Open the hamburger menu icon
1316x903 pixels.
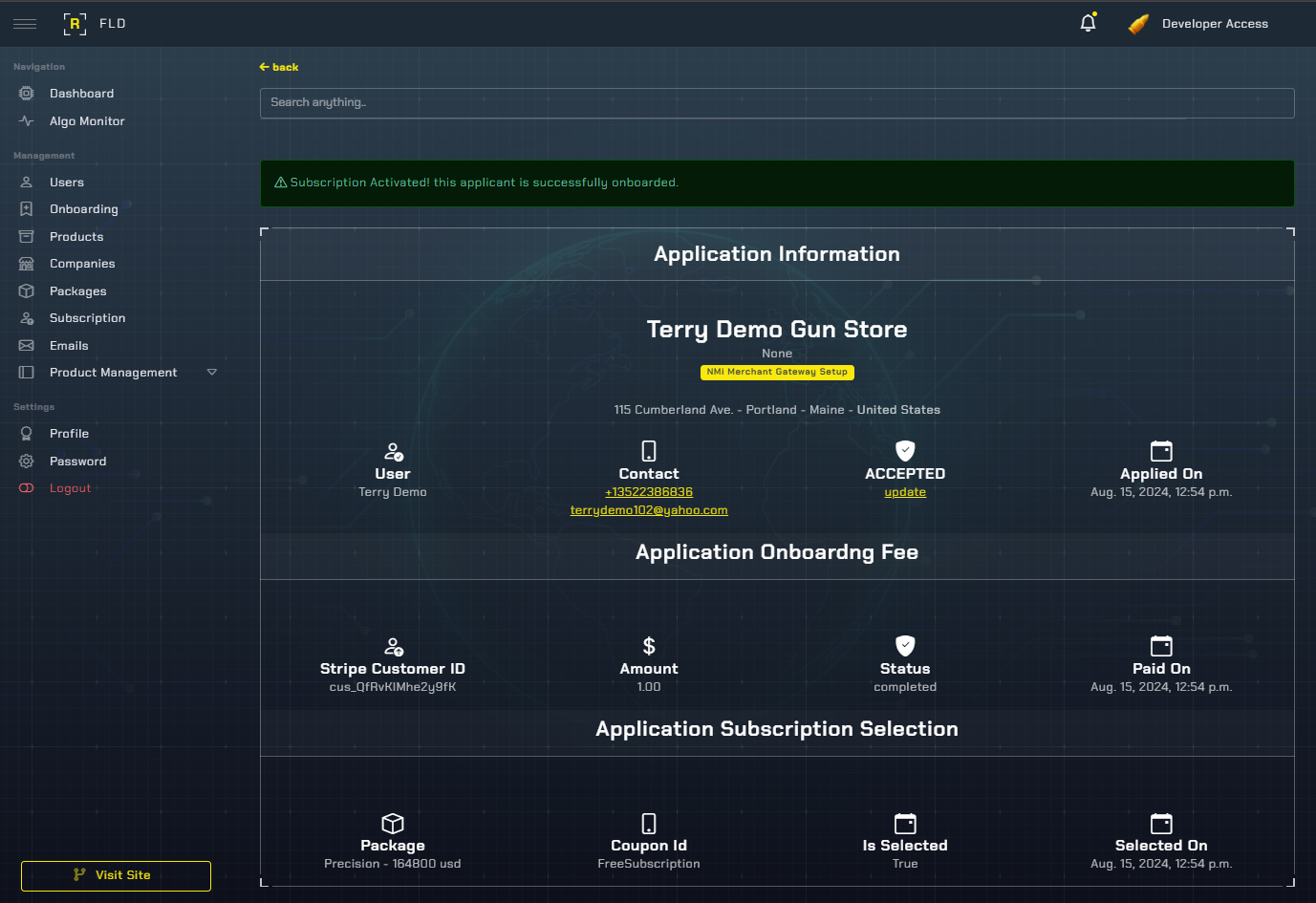click(x=25, y=24)
